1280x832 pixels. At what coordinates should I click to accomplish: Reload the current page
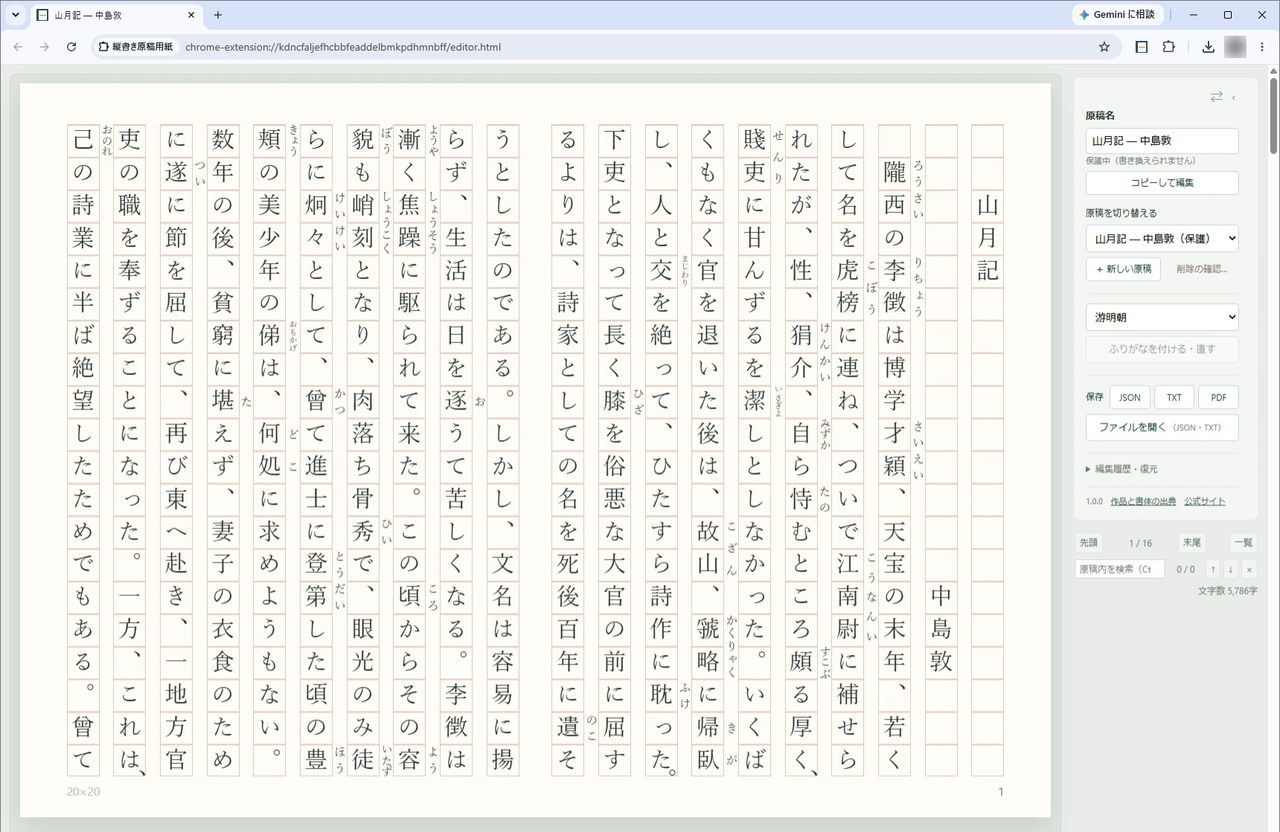pyautogui.click(x=71, y=47)
